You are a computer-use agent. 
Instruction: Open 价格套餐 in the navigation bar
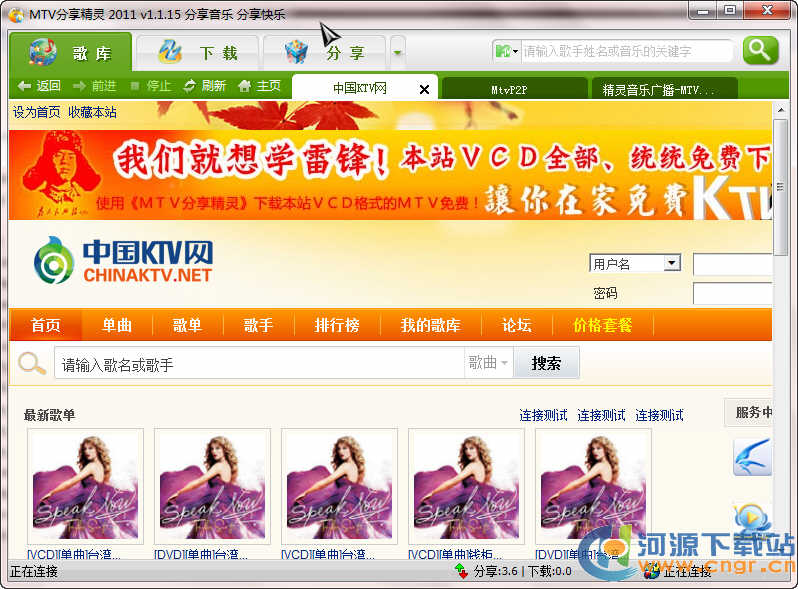(x=602, y=325)
